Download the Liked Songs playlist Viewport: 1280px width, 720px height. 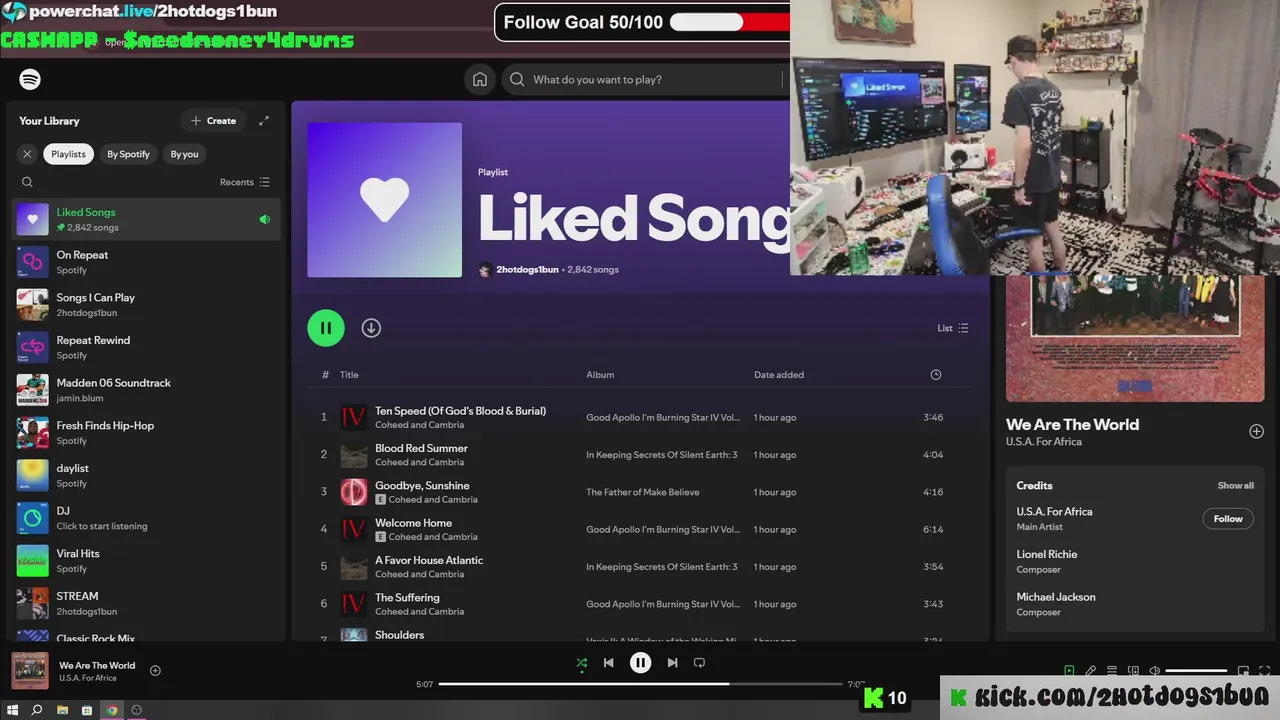371,328
